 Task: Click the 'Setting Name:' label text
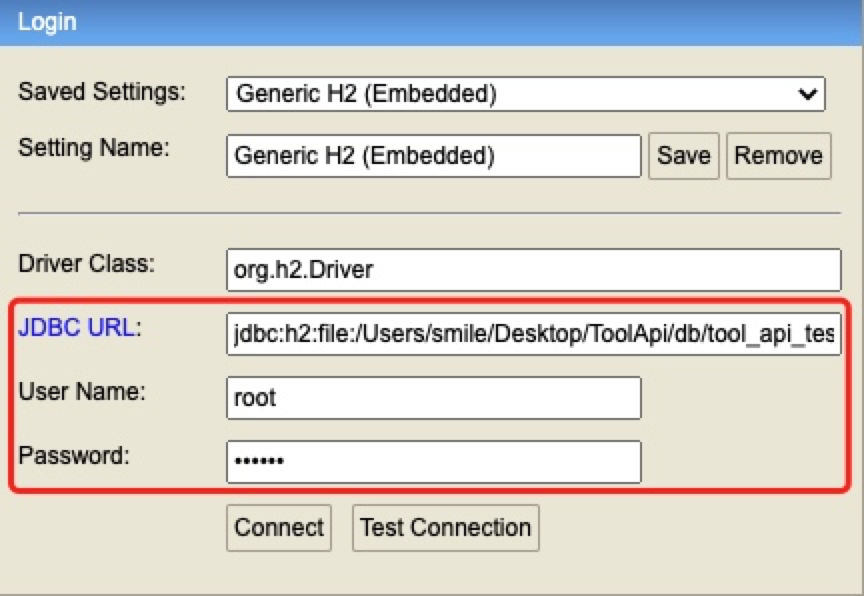tap(94, 148)
